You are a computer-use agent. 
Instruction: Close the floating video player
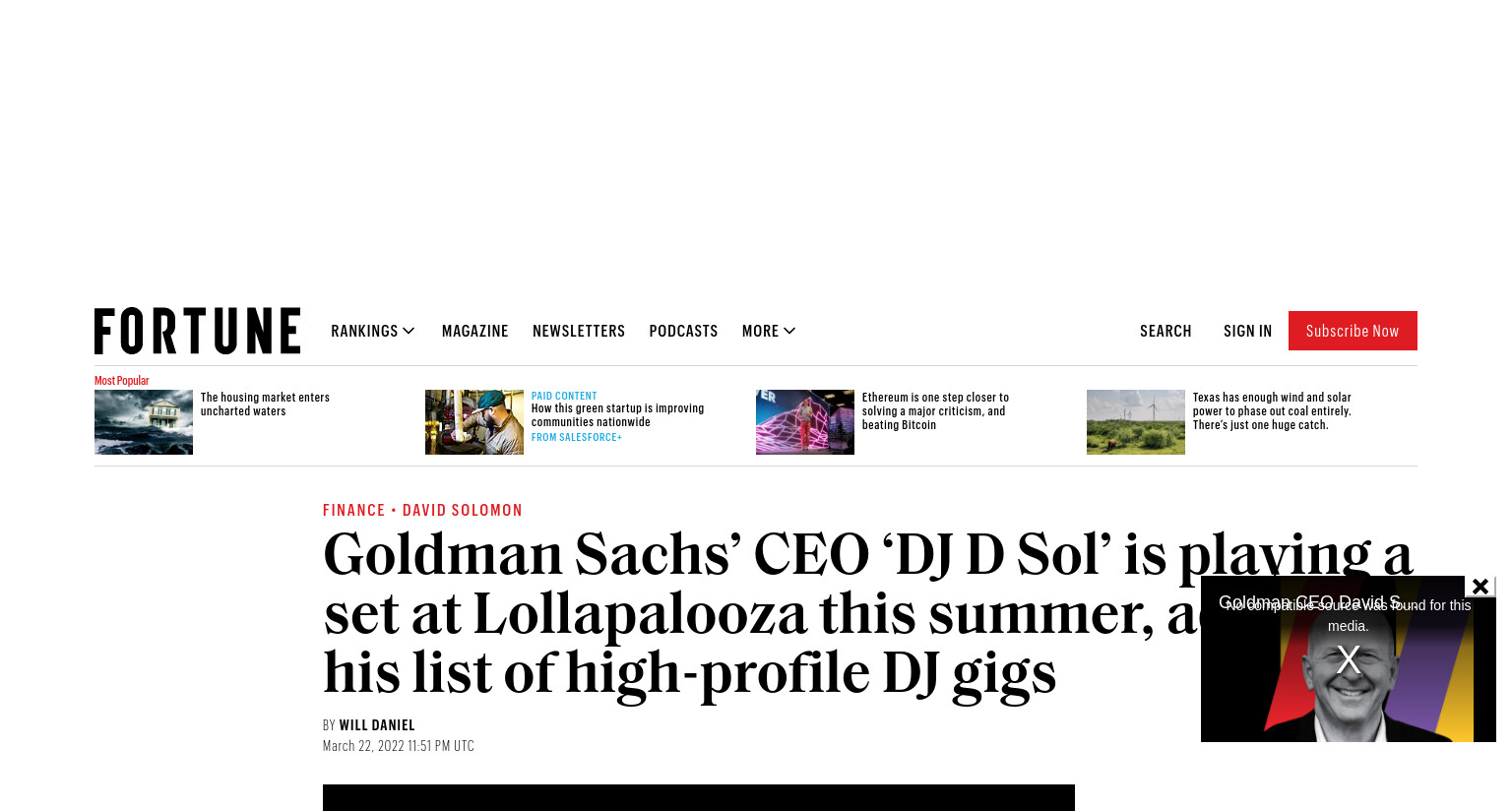1480,587
